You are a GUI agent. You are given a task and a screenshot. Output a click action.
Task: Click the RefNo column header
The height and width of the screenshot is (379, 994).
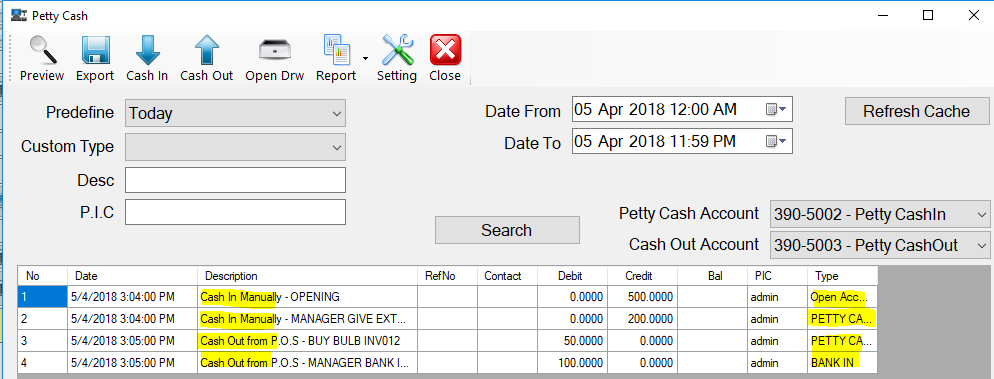(447, 276)
